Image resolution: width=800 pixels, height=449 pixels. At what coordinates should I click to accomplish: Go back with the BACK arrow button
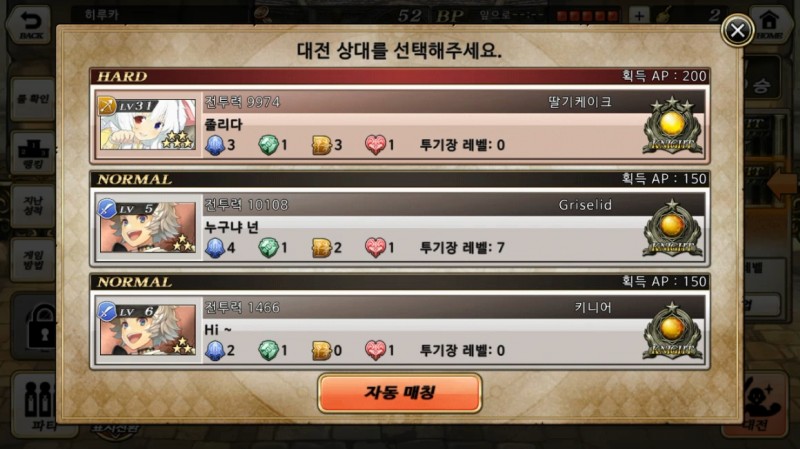click(29, 24)
